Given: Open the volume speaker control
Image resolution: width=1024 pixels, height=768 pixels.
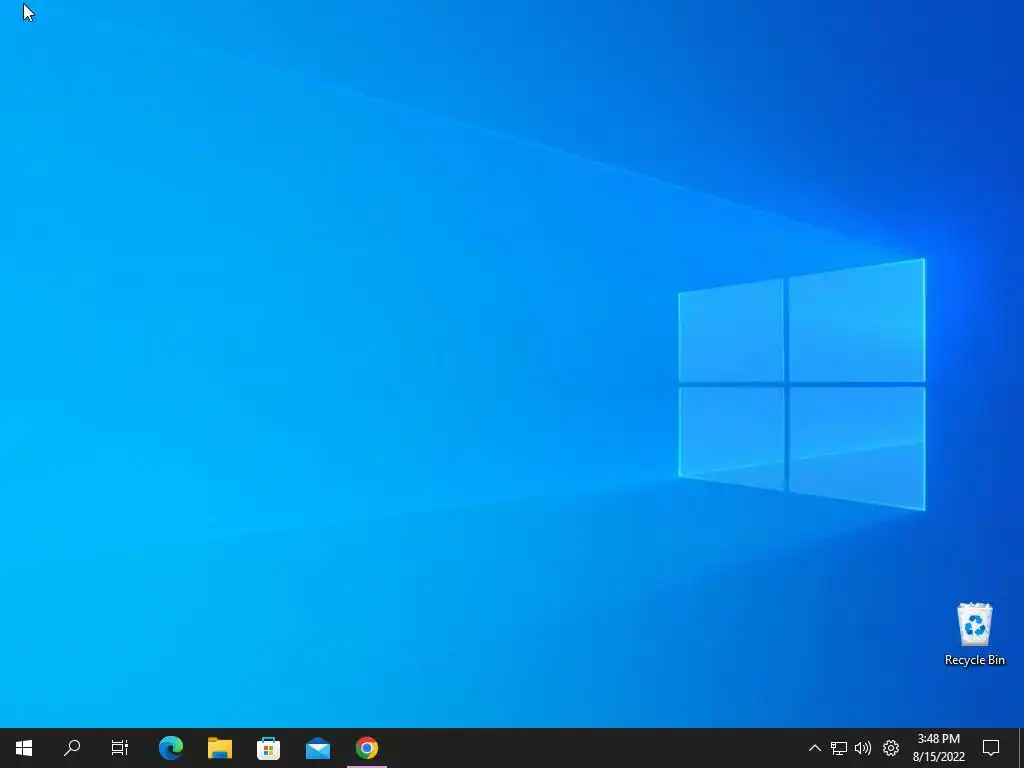Looking at the screenshot, I should [863, 748].
